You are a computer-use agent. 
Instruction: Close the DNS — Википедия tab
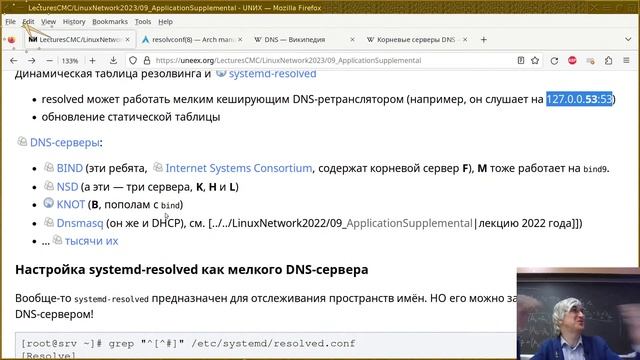point(352,40)
